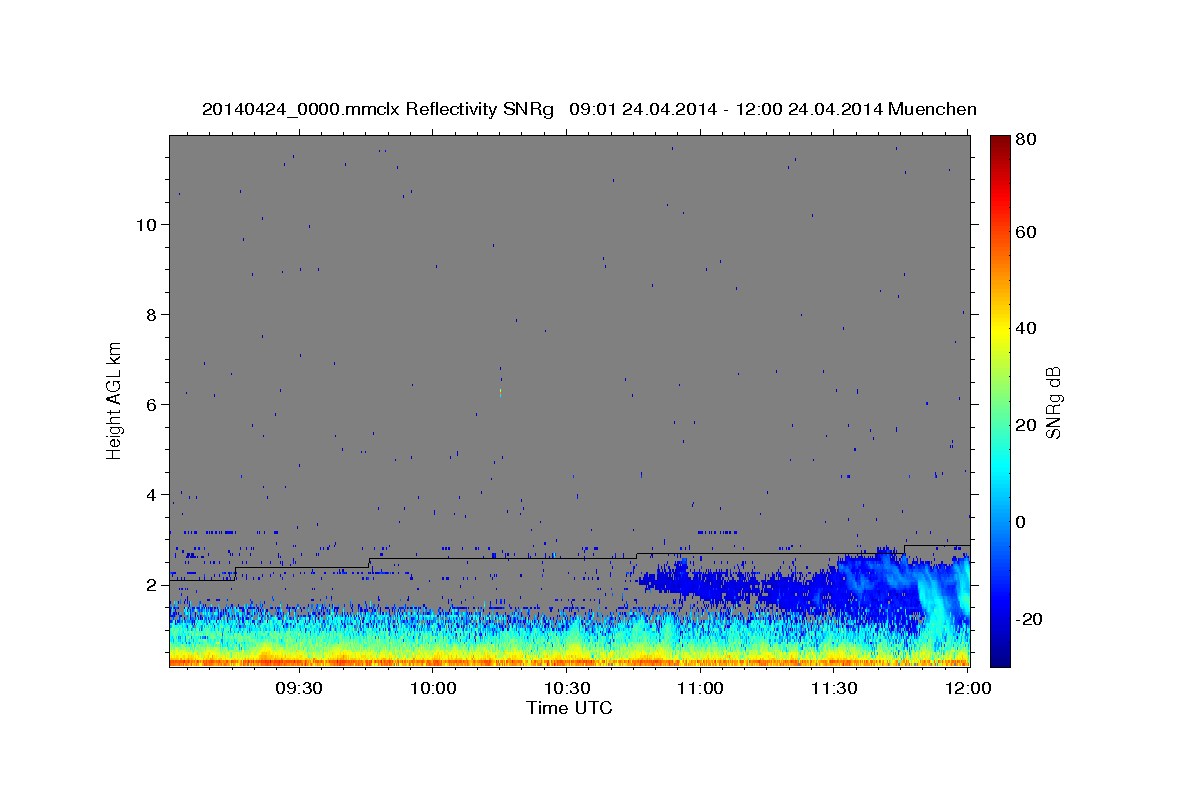Screen dimensions: 1200x800
Task: Click the 10:00 time tick label
Action: click(433, 689)
